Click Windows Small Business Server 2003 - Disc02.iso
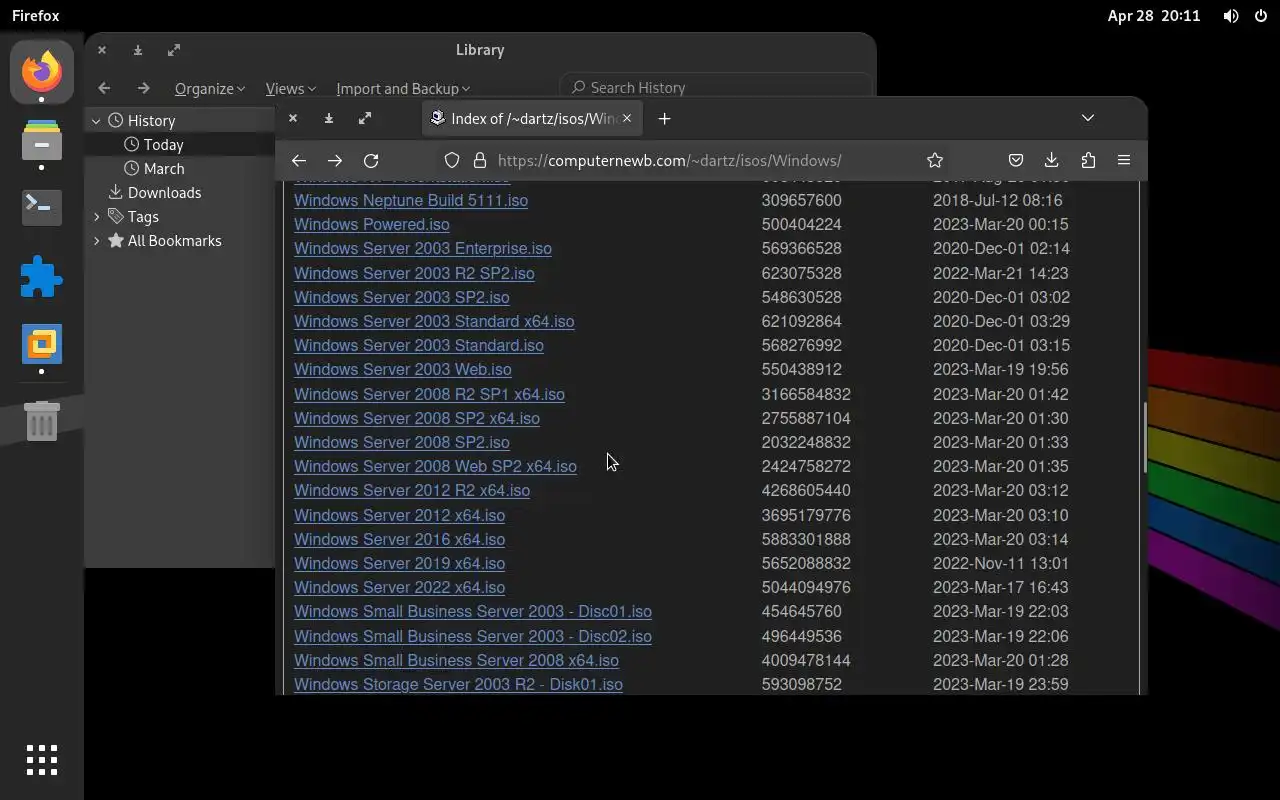Screen dimensions: 1280x800 [x=473, y=636]
